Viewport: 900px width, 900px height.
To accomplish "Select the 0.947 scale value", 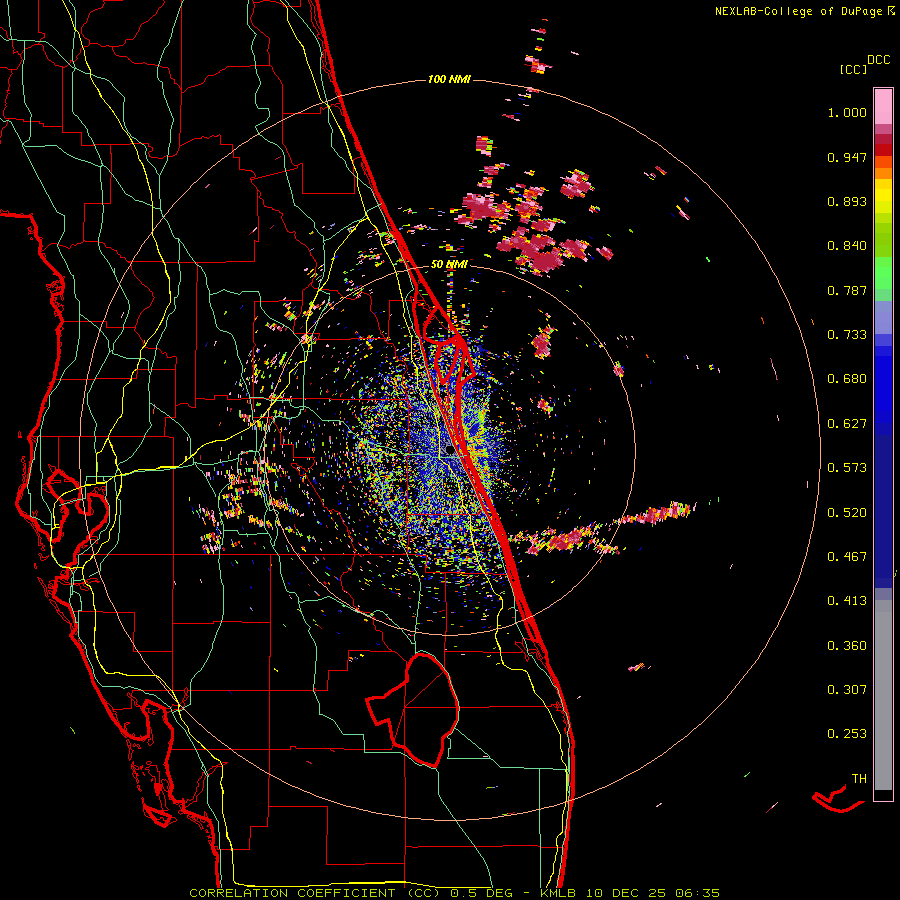I will click(x=847, y=157).
